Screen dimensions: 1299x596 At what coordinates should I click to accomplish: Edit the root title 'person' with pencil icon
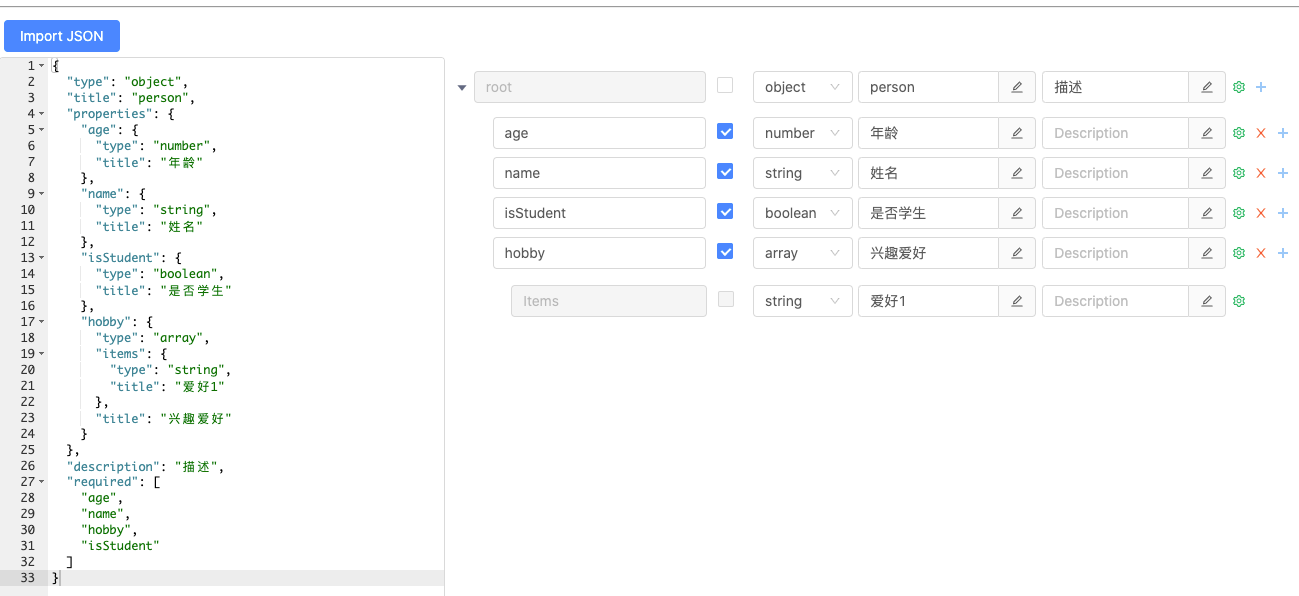click(x=1017, y=87)
